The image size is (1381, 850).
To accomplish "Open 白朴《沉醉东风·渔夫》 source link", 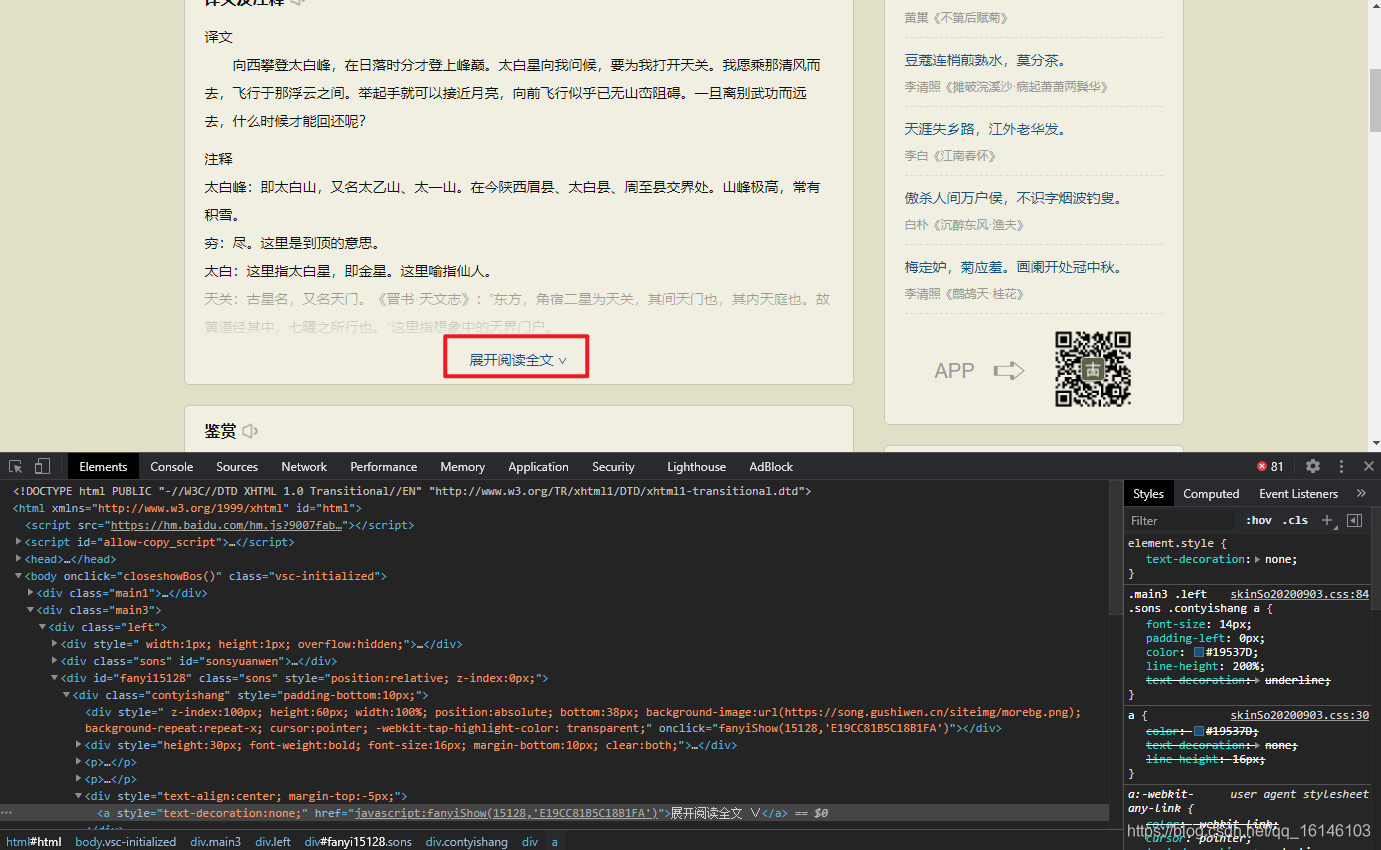I will point(964,224).
